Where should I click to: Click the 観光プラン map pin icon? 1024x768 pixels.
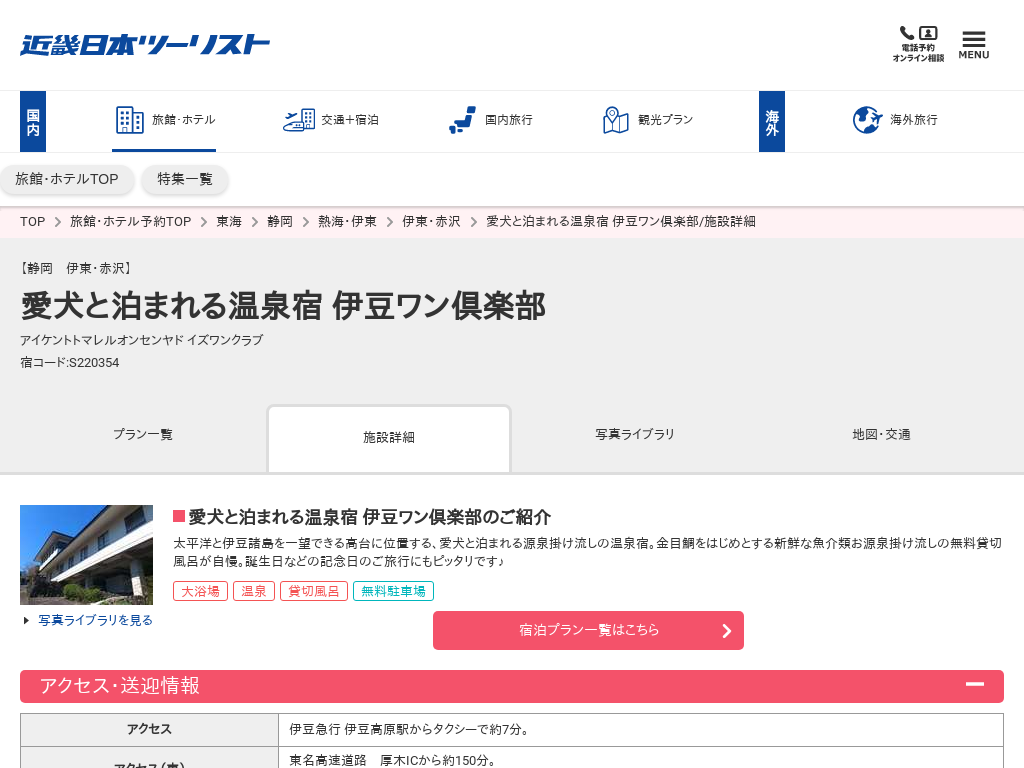[x=615, y=120]
